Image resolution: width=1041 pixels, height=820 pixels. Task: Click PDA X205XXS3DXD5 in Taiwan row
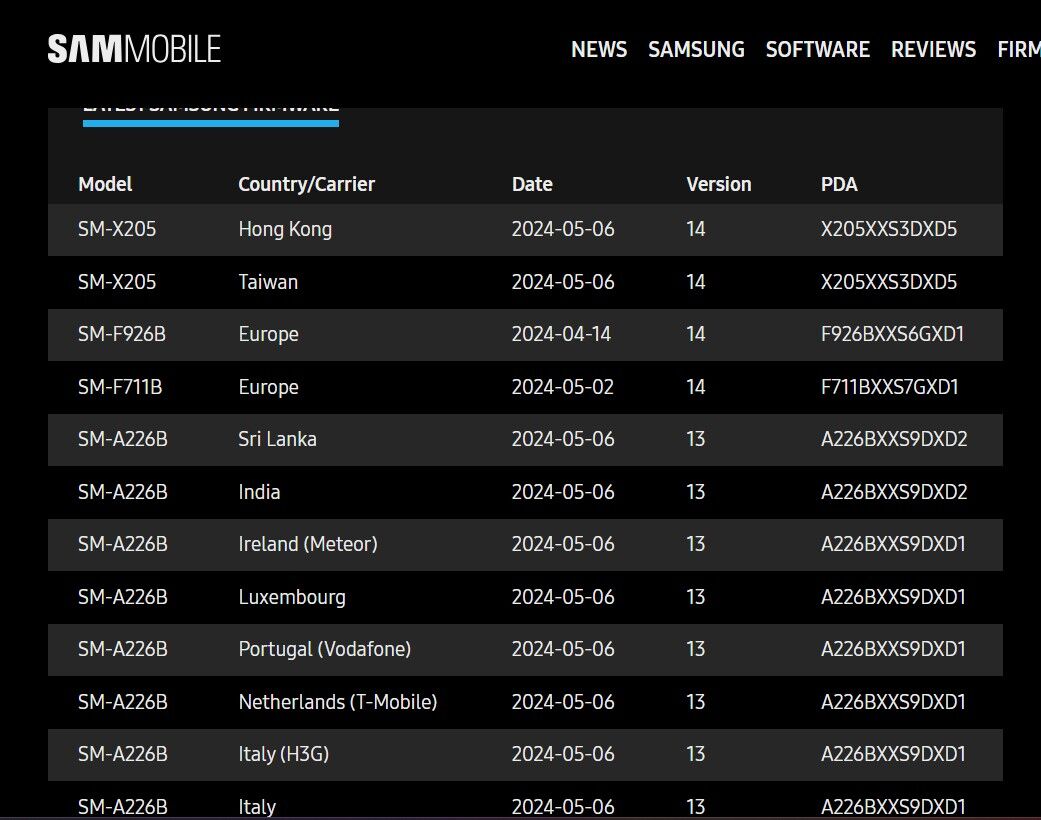[x=888, y=282]
